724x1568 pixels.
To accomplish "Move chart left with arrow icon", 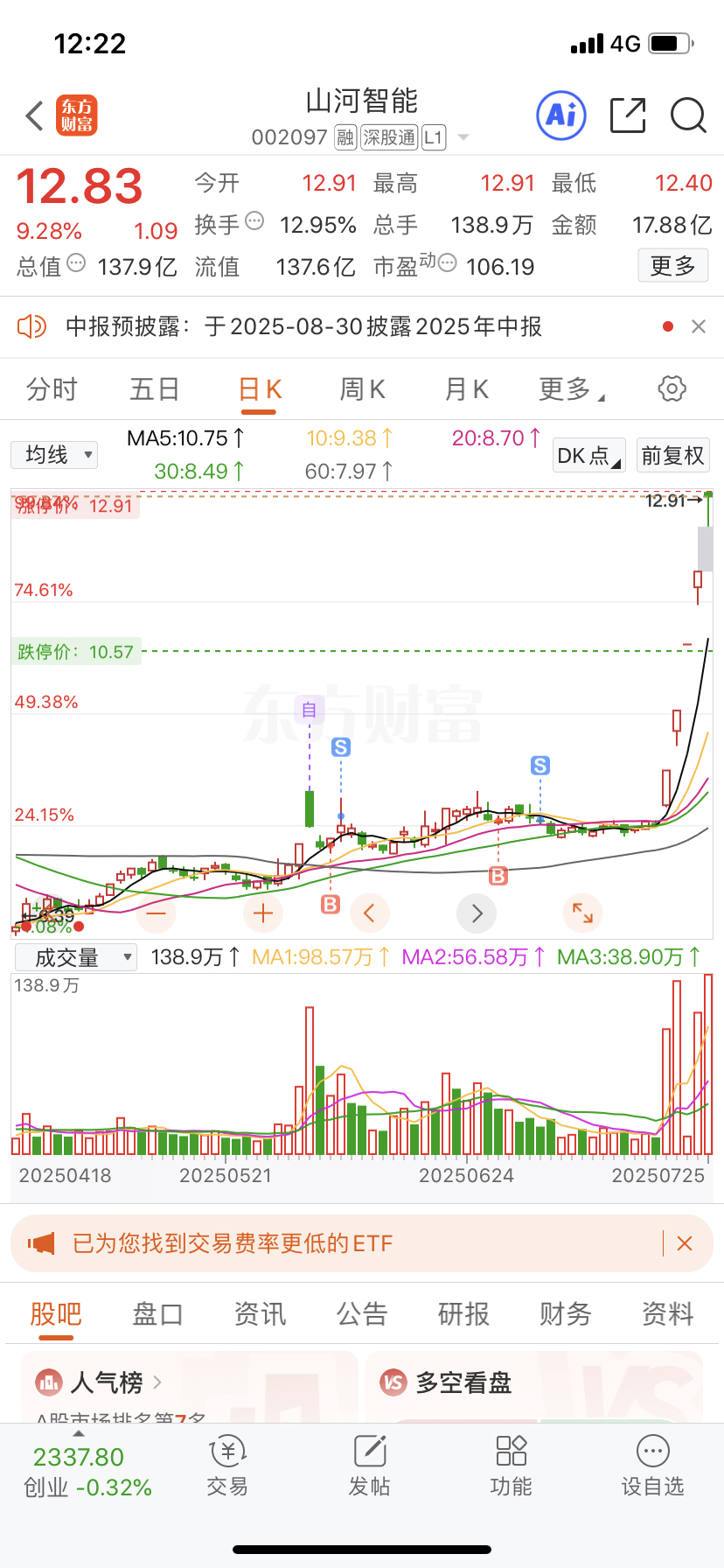I will 370,913.
